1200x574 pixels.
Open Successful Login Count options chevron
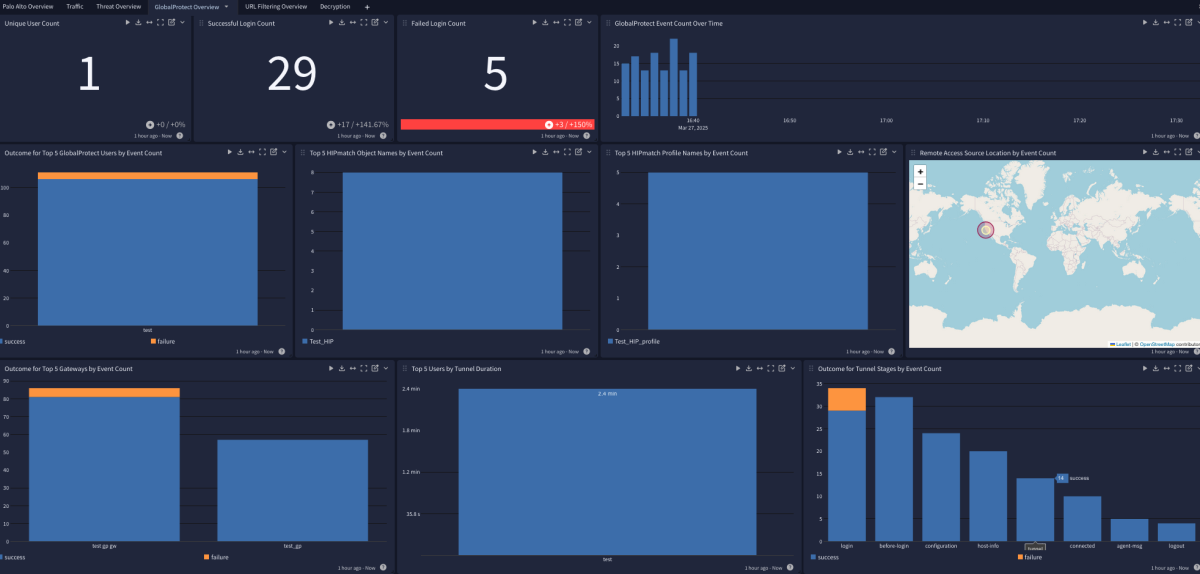(386, 22)
